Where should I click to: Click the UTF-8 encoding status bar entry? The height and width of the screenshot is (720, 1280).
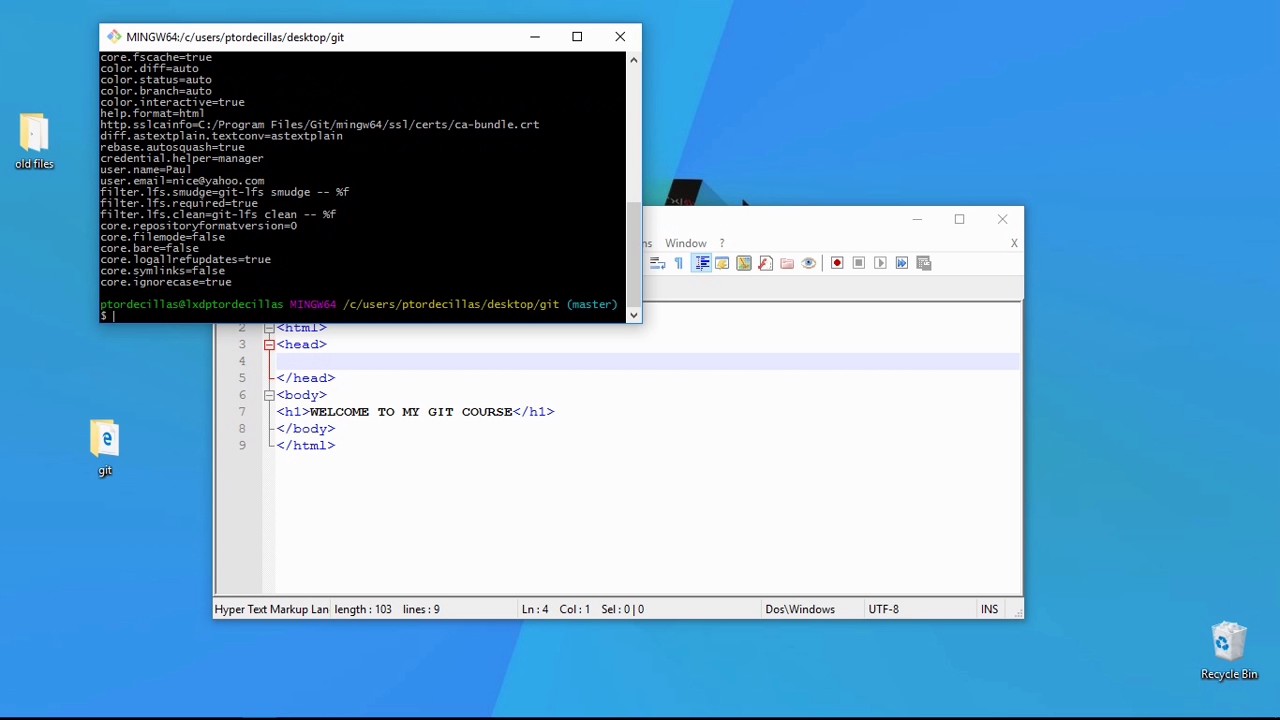(883, 609)
